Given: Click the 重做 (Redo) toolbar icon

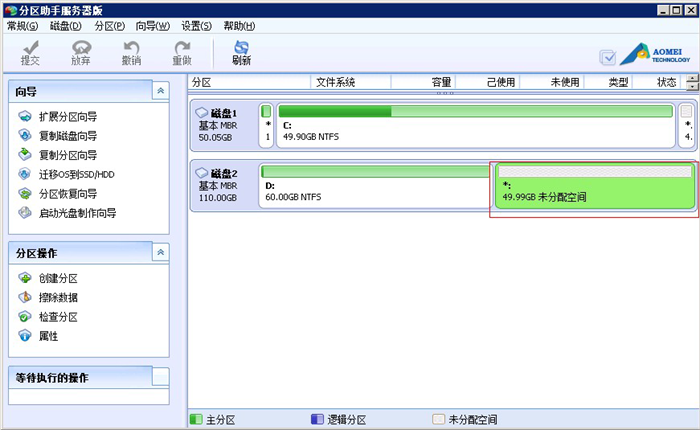Looking at the screenshot, I should 181,53.
